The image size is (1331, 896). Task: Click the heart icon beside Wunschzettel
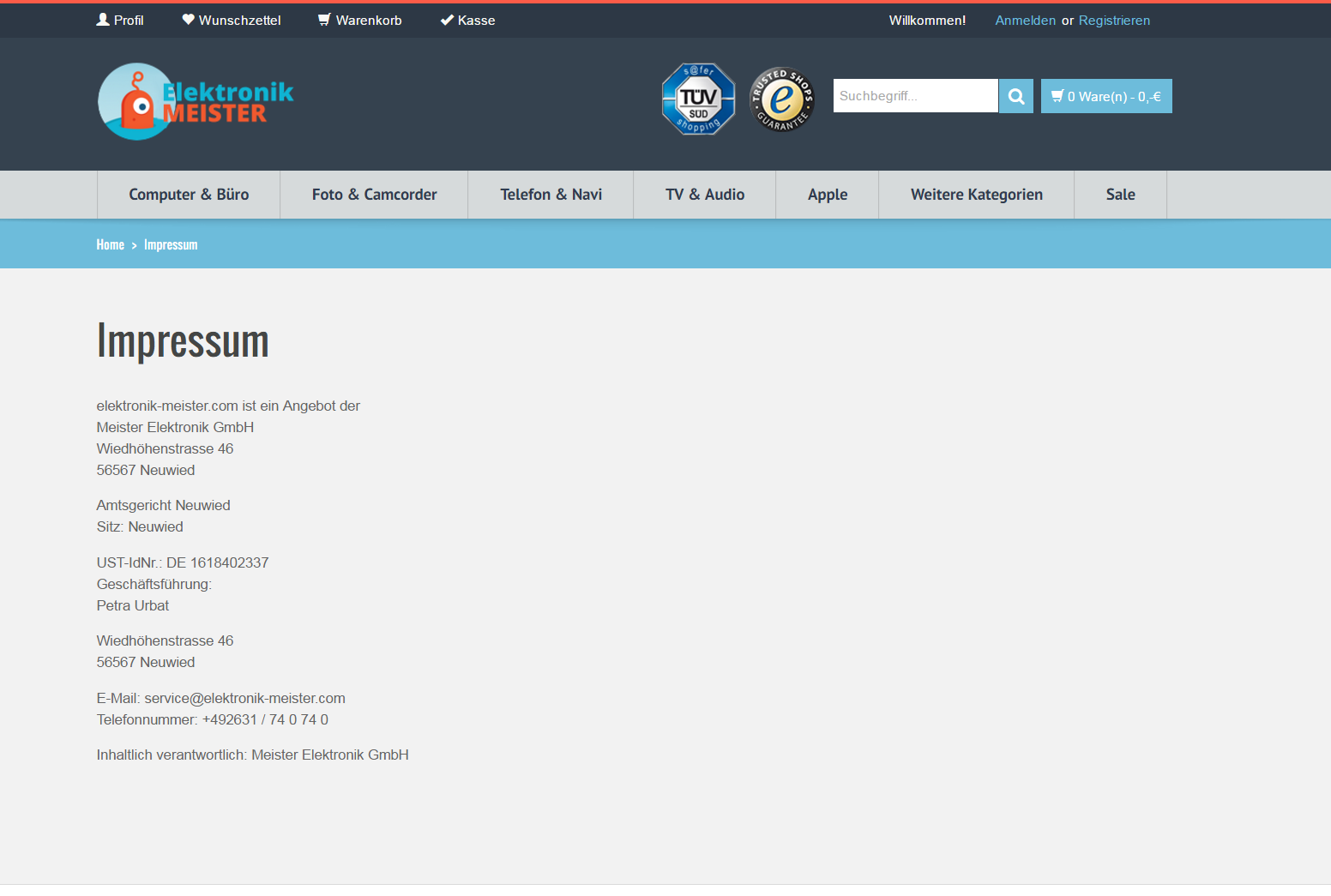click(x=188, y=19)
